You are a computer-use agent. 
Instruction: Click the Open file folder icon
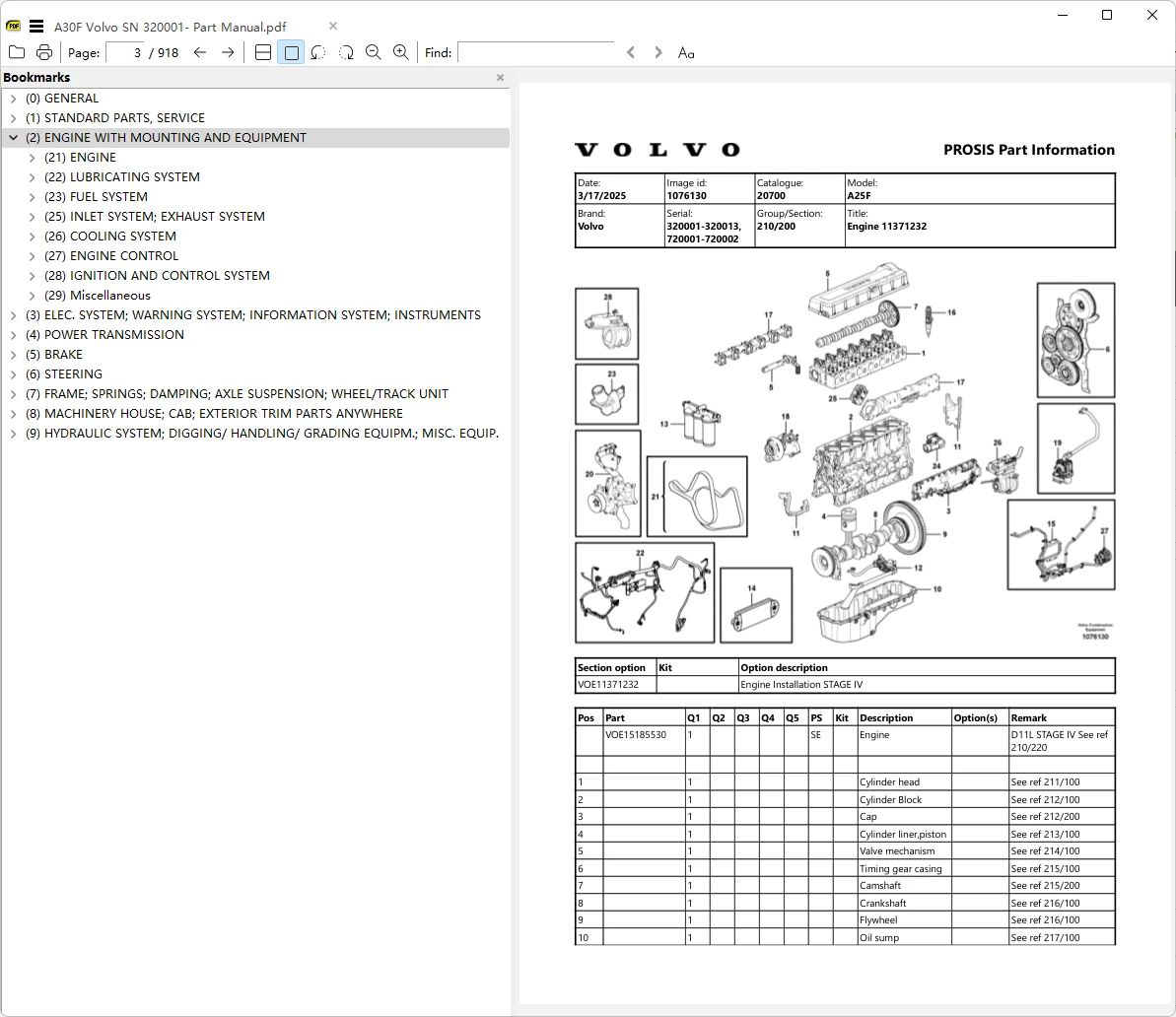pyautogui.click(x=17, y=52)
